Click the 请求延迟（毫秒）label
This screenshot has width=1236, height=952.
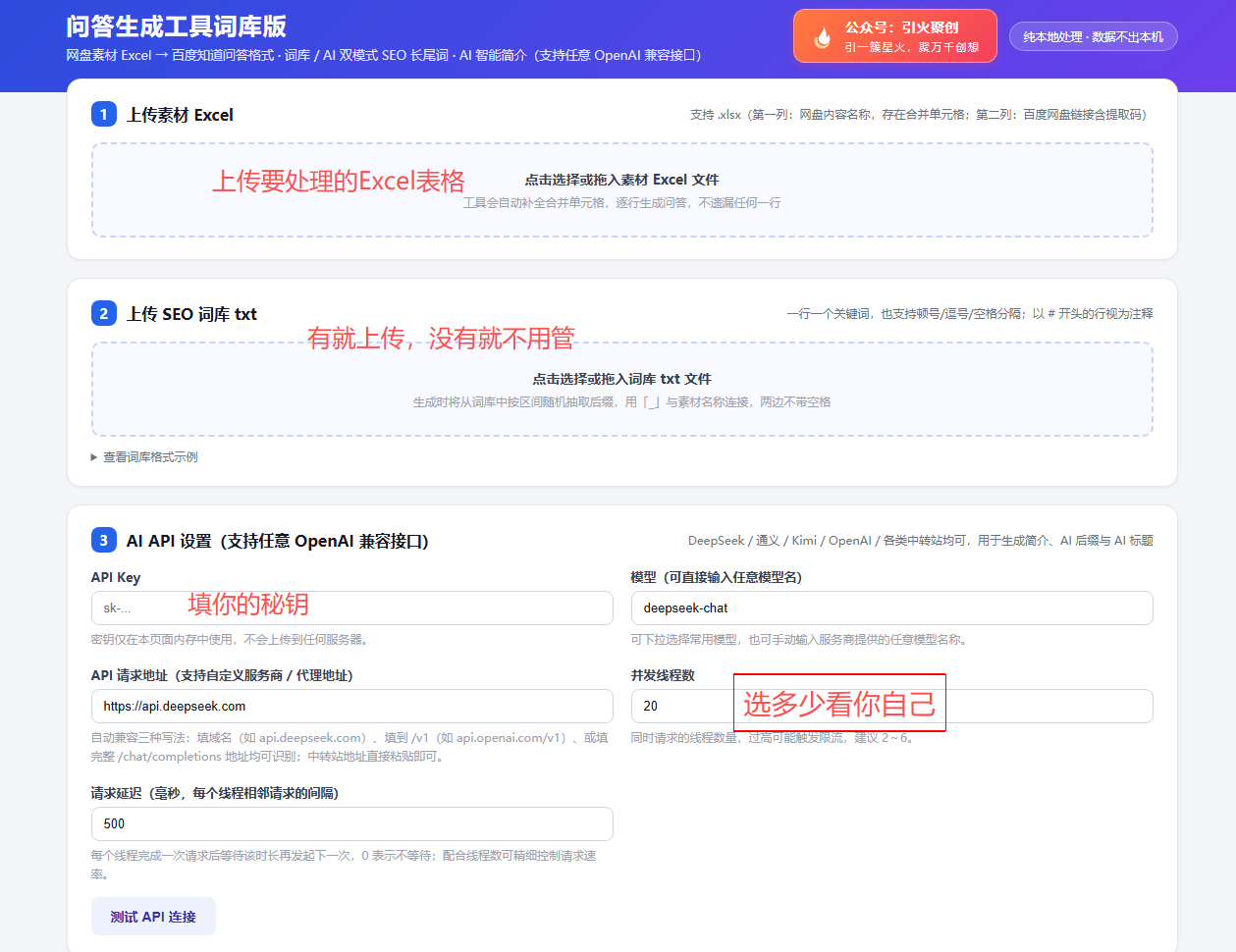click(x=214, y=793)
